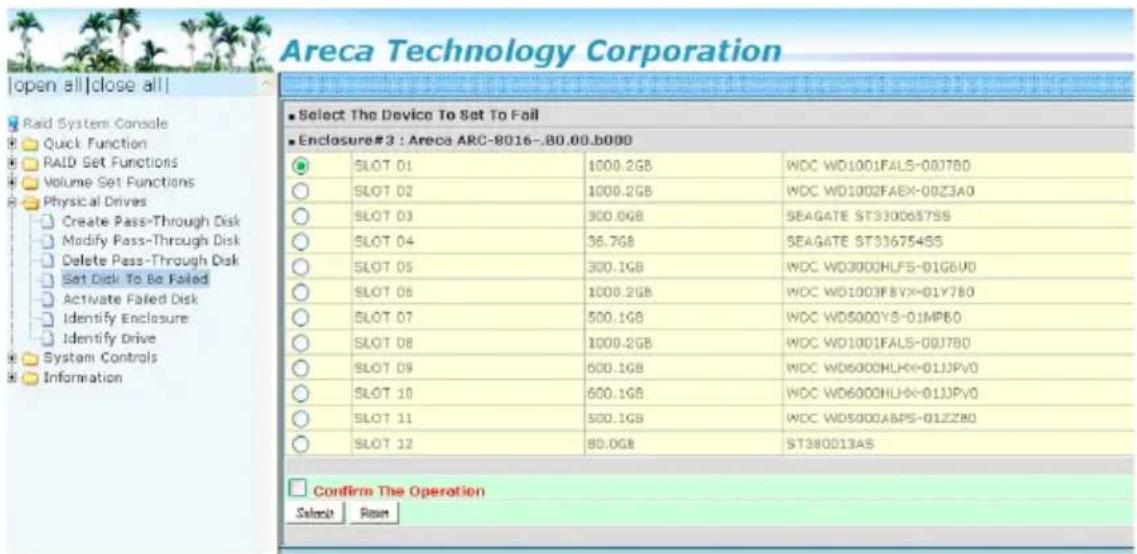
Task: Click the SEAGATE ST3300657SS model text
Action: coord(868,216)
